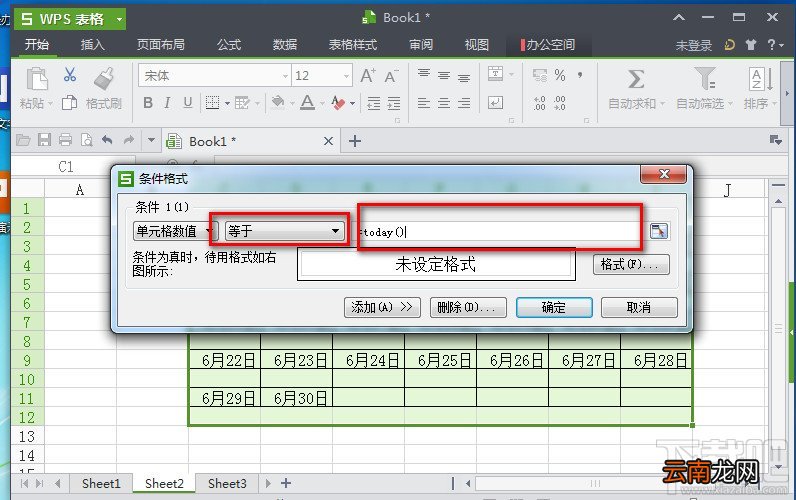796x500 pixels.
Task: Select the Format Painter brush icon
Action: click(x=104, y=79)
